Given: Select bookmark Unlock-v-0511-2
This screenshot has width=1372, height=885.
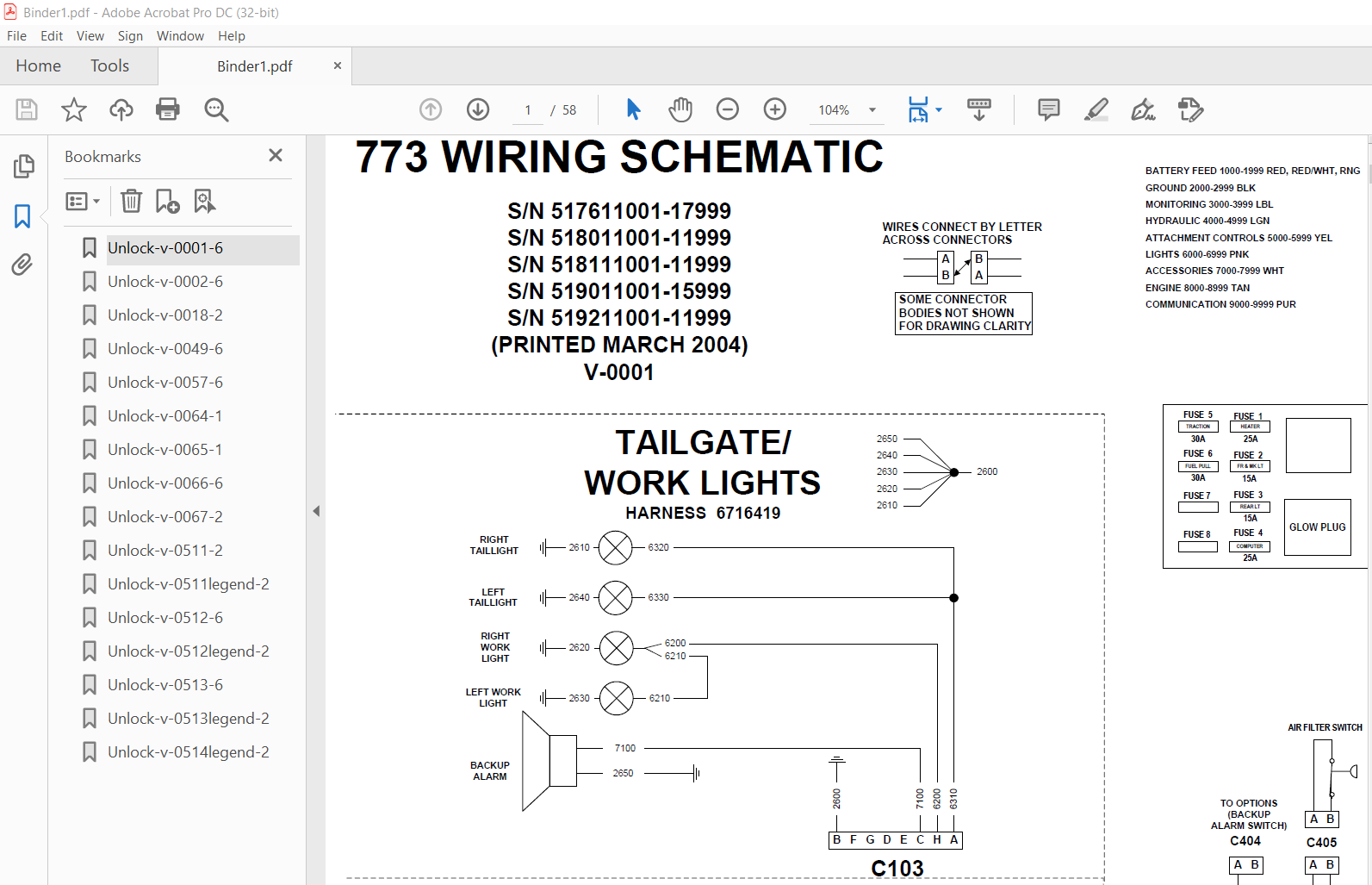Looking at the screenshot, I should point(165,551).
